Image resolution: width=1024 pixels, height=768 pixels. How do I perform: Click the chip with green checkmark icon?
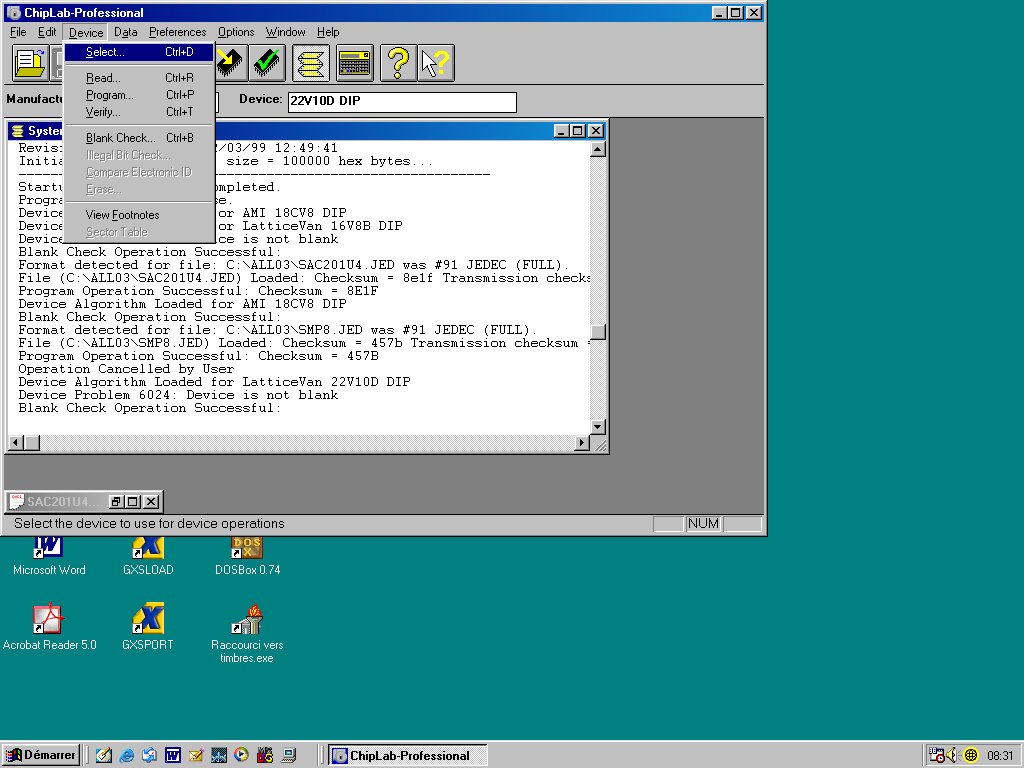coord(267,63)
